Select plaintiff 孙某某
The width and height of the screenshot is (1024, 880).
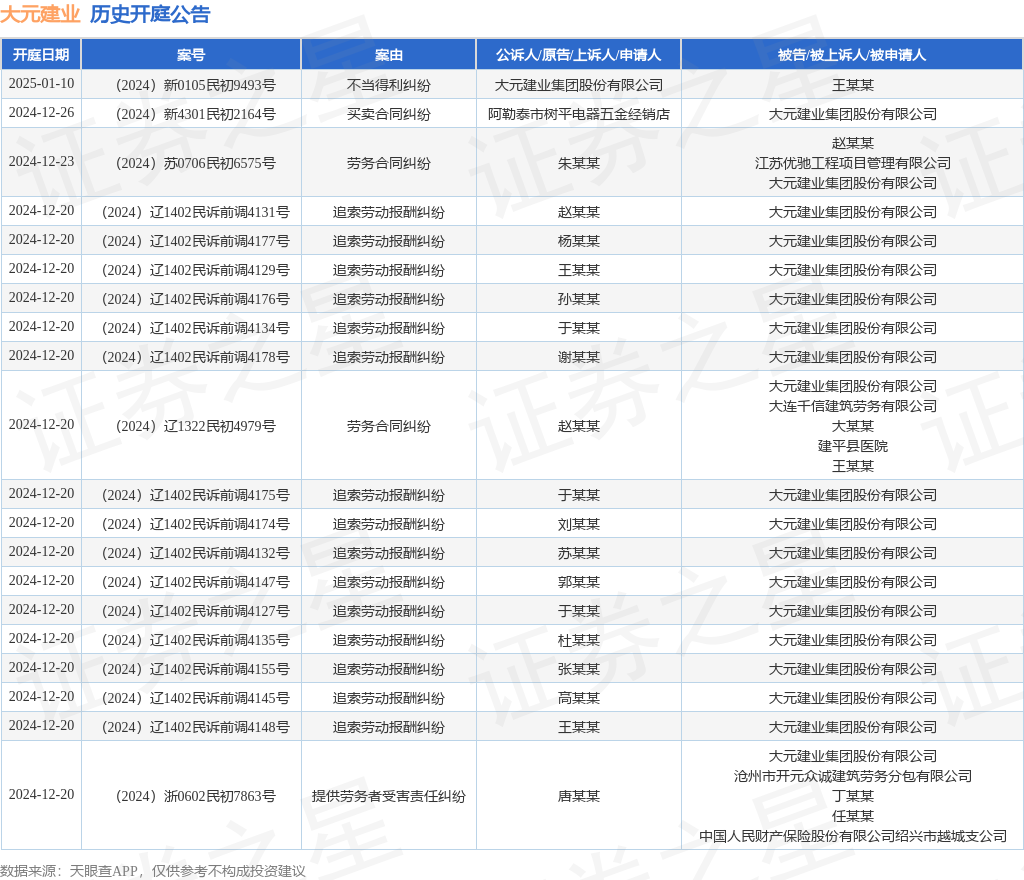[x=579, y=299]
